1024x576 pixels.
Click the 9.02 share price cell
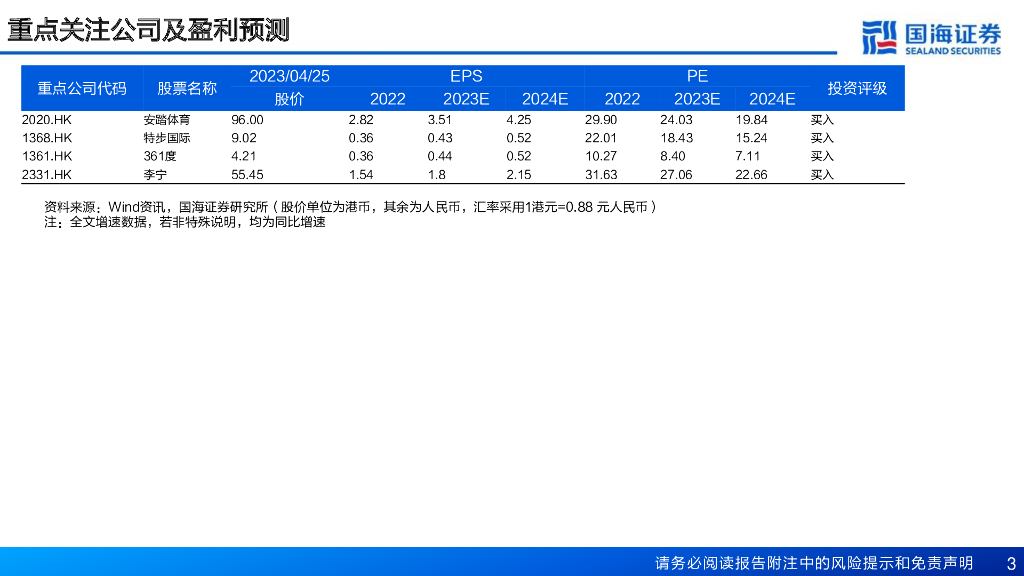click(x=244, y=138)
